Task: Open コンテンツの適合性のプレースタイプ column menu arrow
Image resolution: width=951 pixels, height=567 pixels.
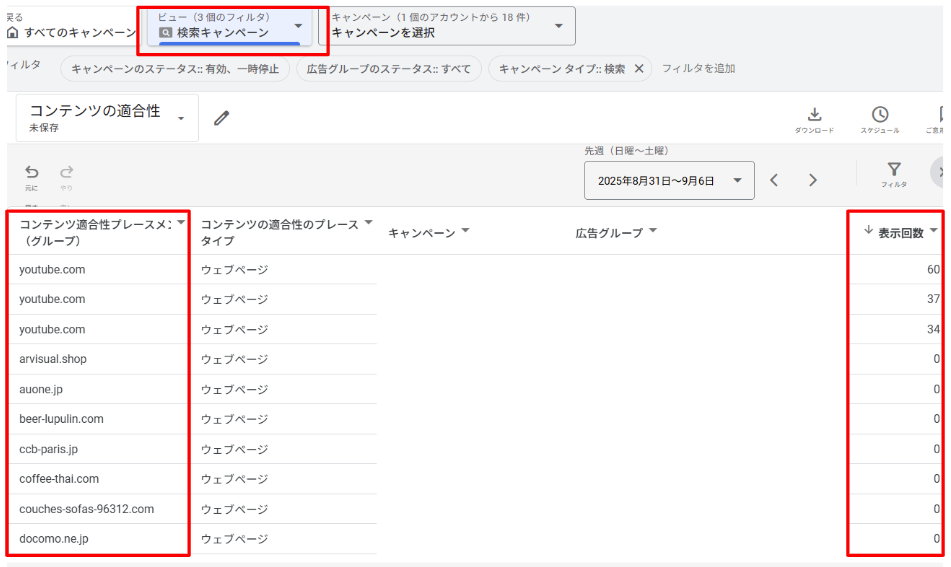Action: tap(368, 223)
